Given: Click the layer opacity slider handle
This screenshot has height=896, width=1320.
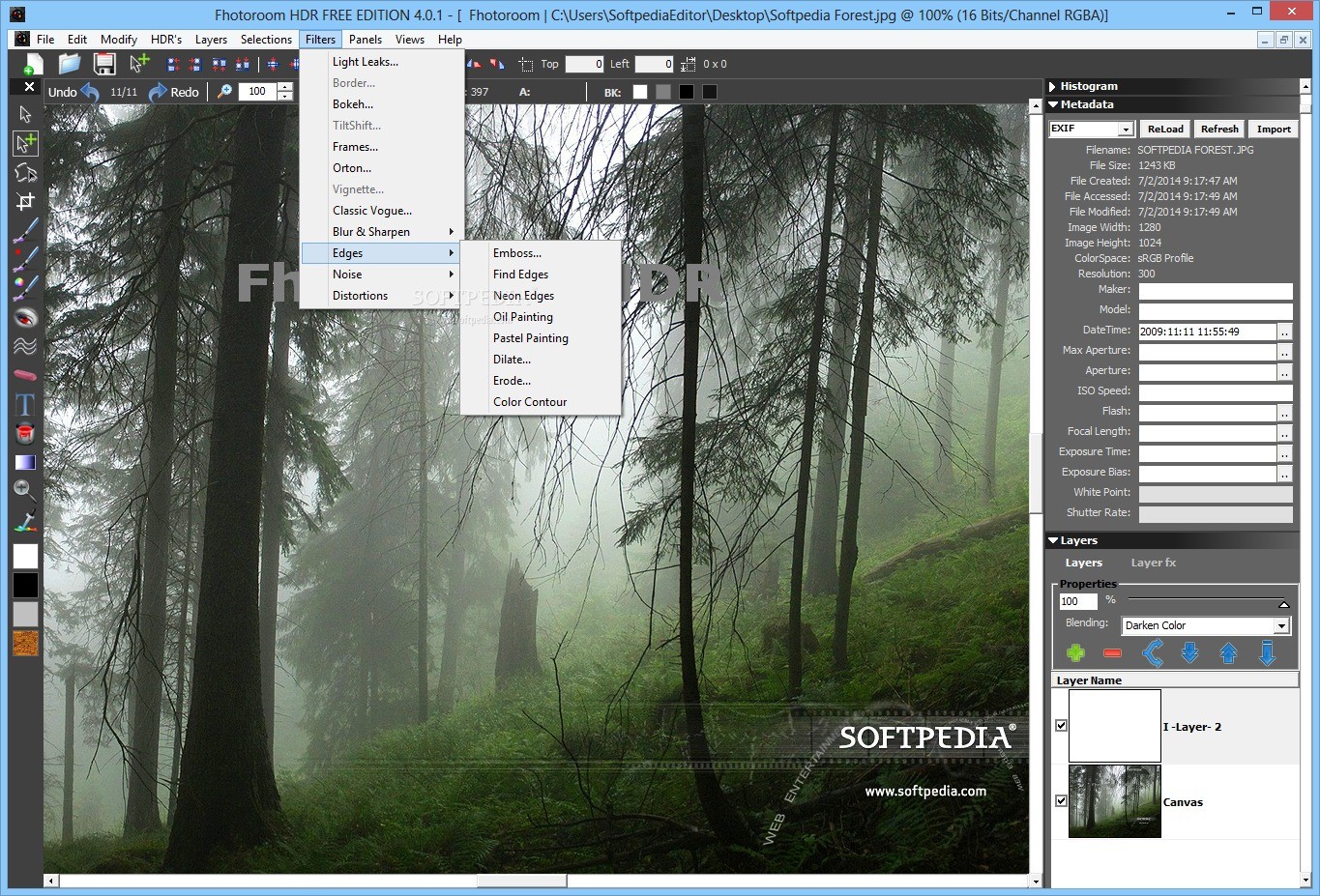Looking at the screenshot, I should pyautogui.click(x=1284, y=604).
